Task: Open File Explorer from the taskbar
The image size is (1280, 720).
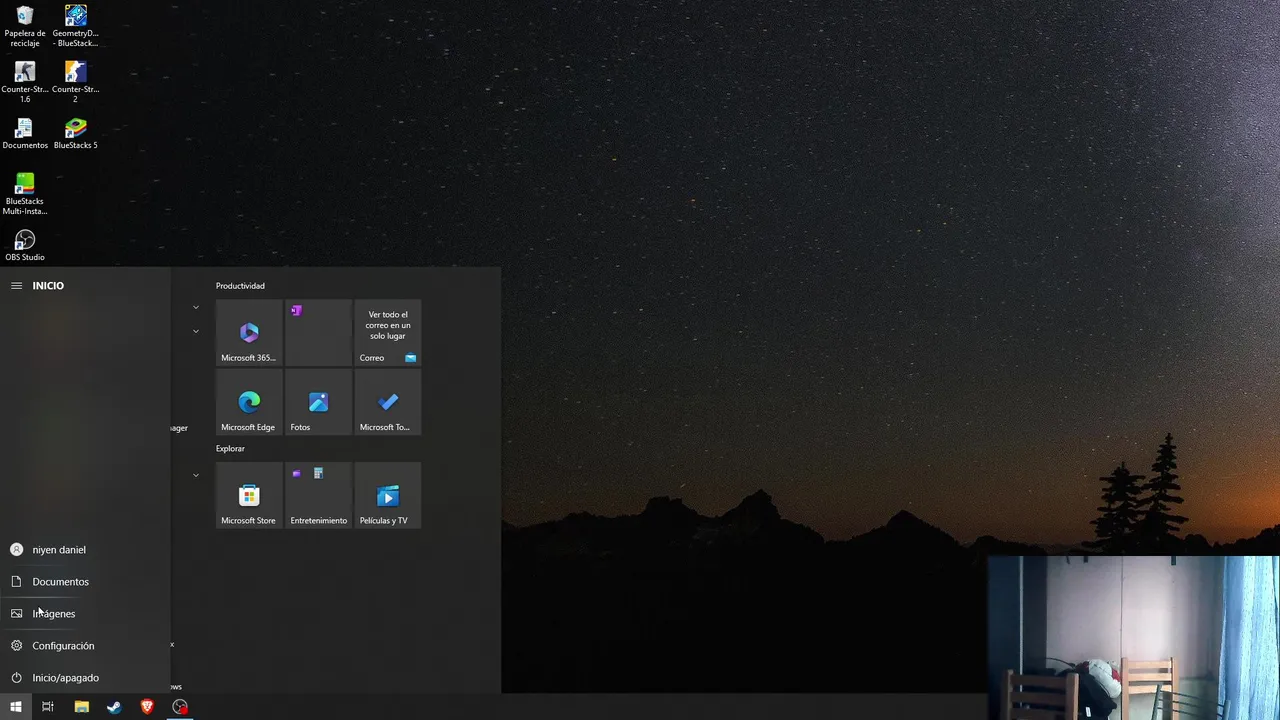Action: pos(82,707)
